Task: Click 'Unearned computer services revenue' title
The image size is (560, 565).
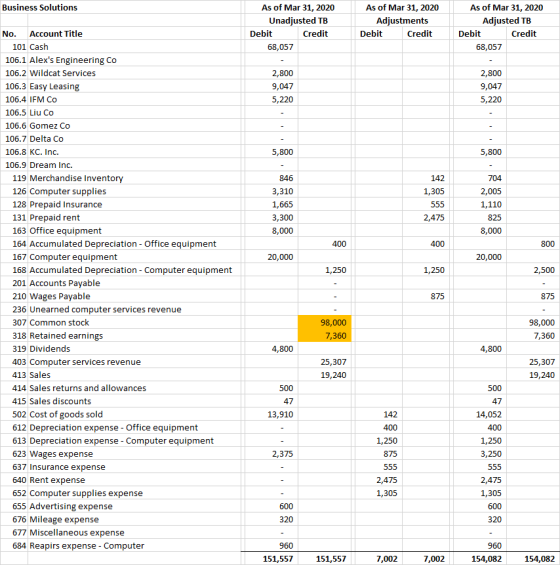Action: (105, 310)
